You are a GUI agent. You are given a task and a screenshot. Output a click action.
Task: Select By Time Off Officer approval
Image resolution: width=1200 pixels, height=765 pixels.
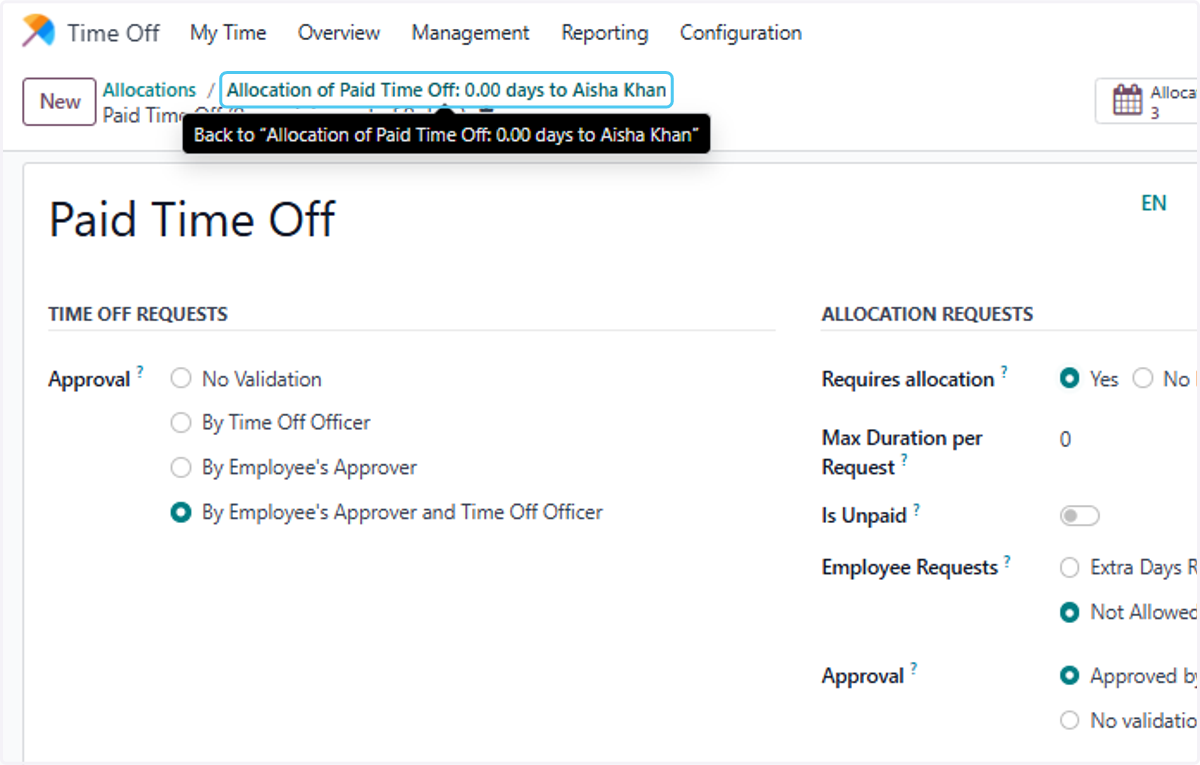[x=181, y=423]
